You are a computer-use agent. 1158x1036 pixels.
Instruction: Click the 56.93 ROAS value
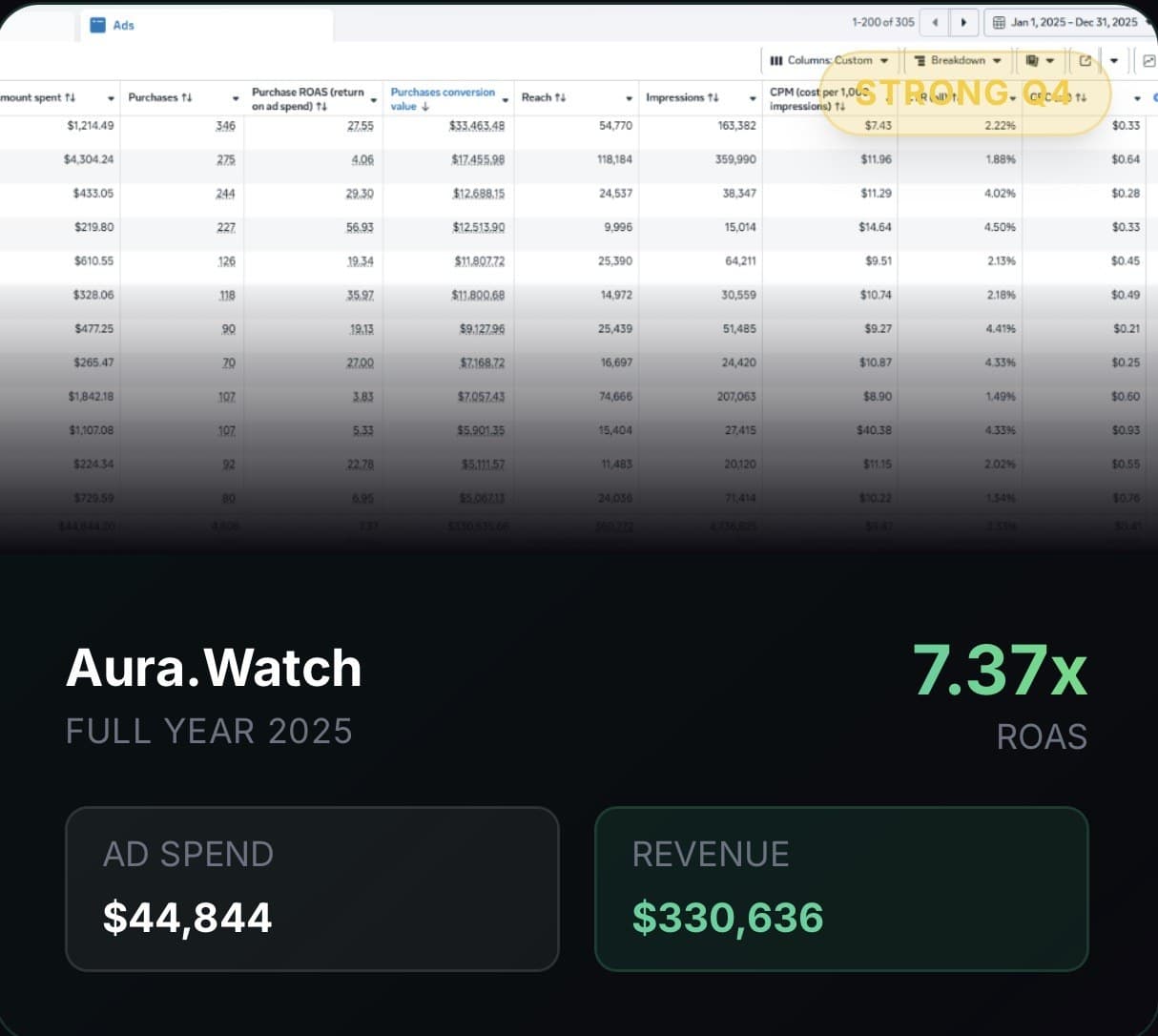361,227
